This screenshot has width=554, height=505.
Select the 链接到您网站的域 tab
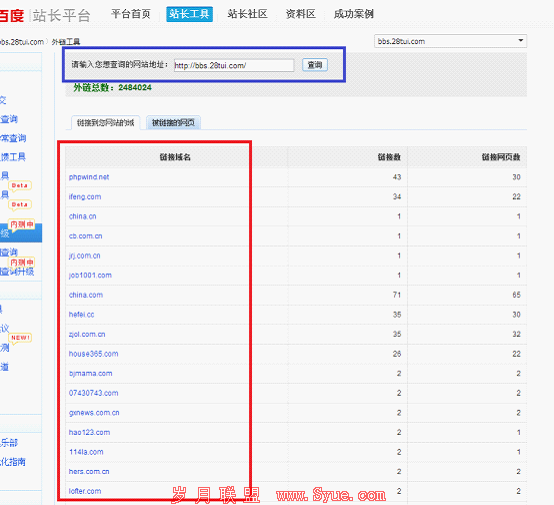pos(106,123)
